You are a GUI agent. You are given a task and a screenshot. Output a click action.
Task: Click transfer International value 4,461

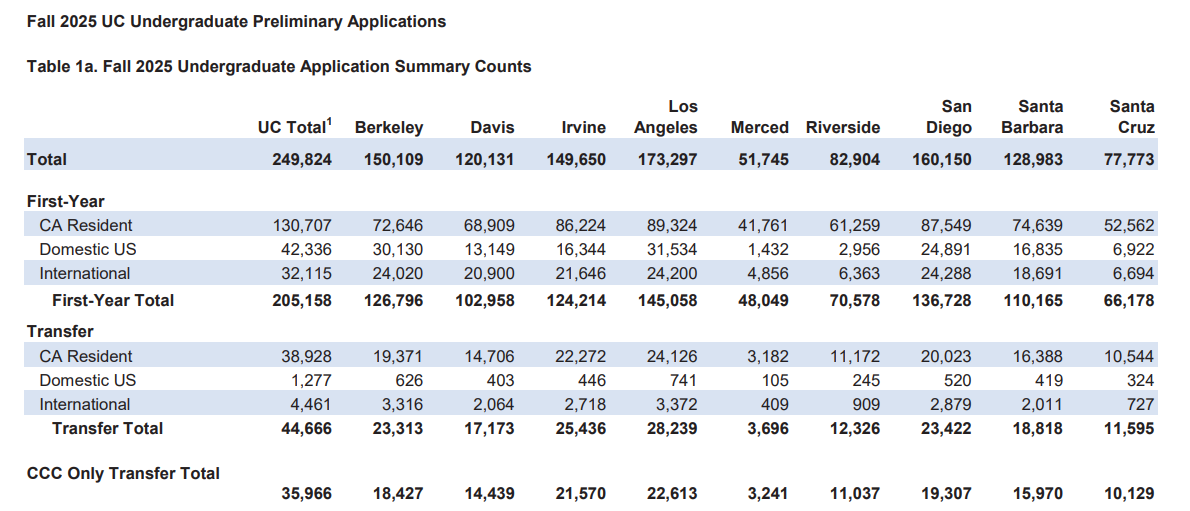tap(312, 404)
